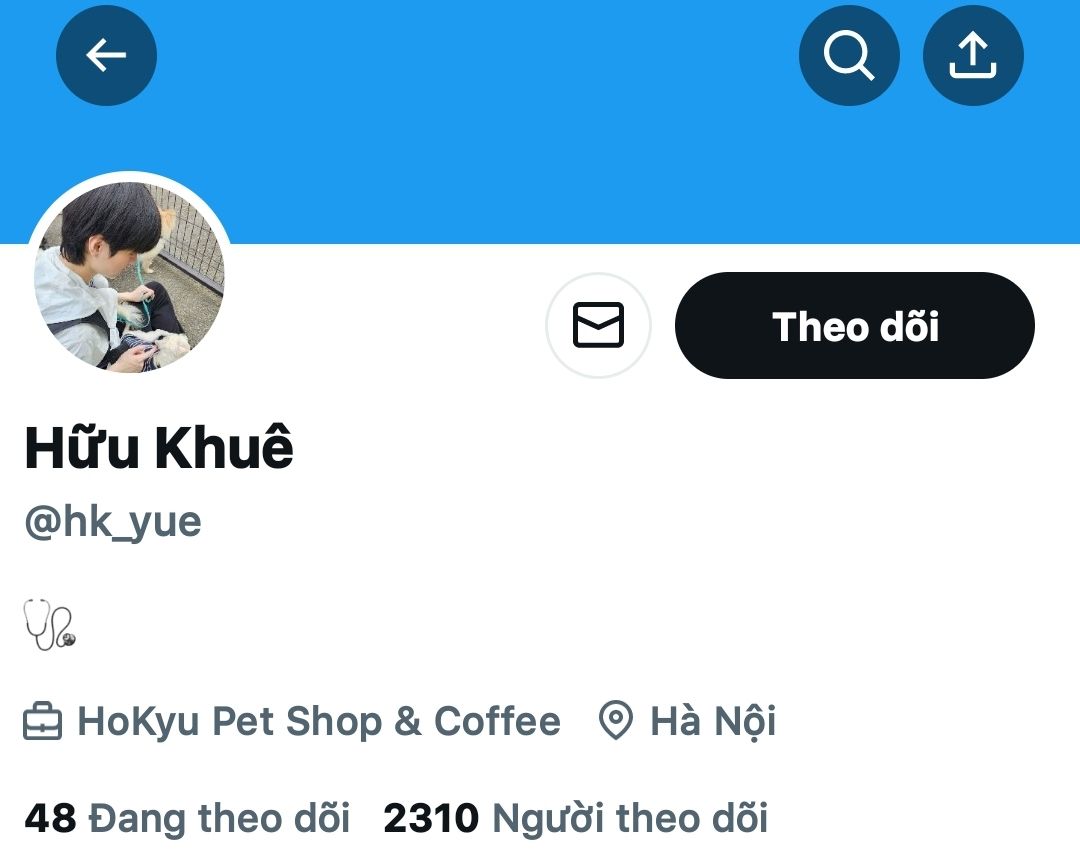
Task: Open HoKyu Pet Shop & Coffee text
Action: click(x=319, y=721)
